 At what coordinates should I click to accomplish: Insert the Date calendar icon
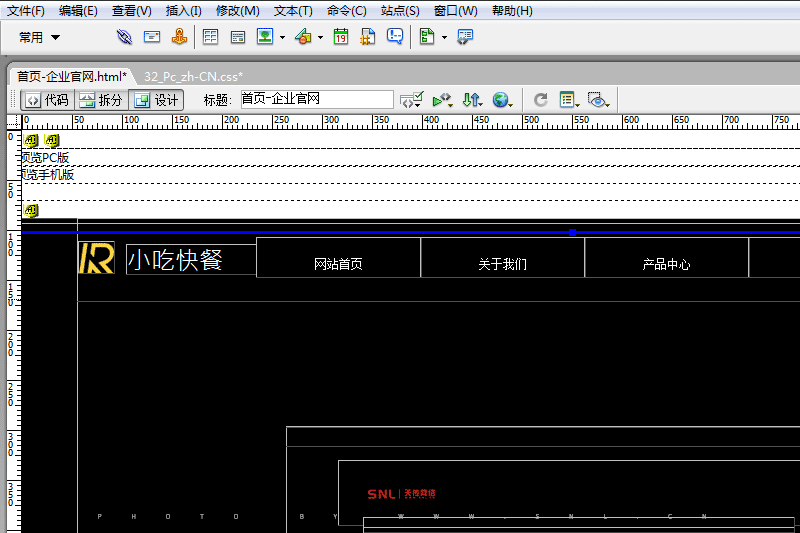(x=341, y=37)
